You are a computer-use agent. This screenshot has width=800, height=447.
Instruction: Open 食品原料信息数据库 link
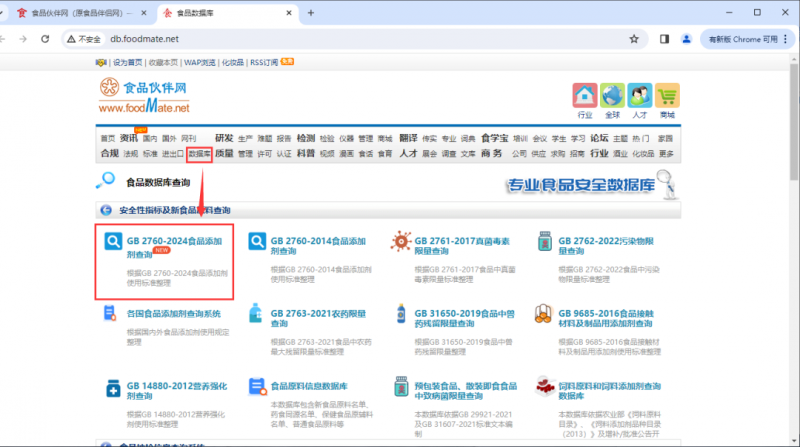point(309,385)
